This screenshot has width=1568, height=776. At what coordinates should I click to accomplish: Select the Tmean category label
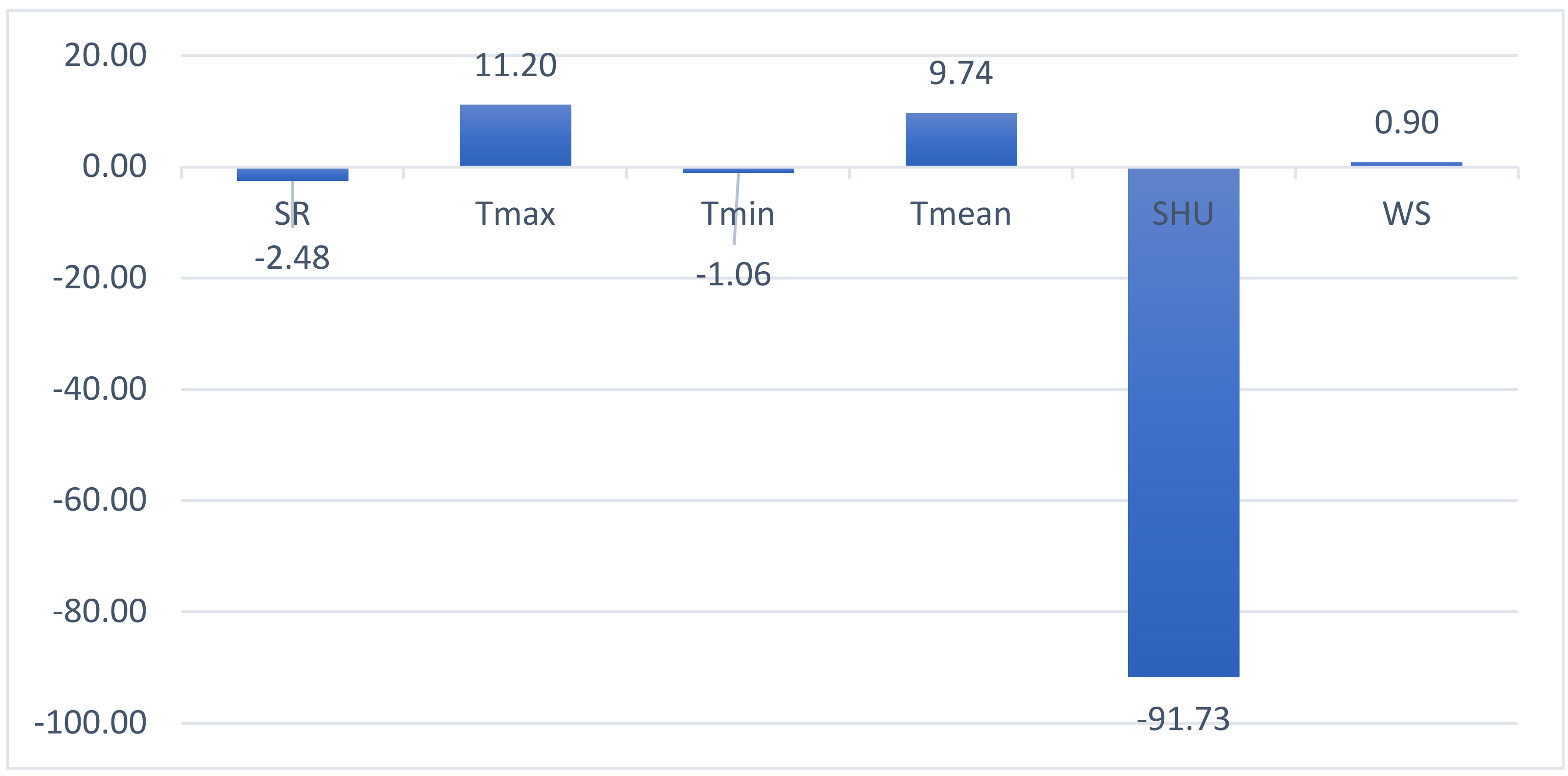click(x=960, y=214)
